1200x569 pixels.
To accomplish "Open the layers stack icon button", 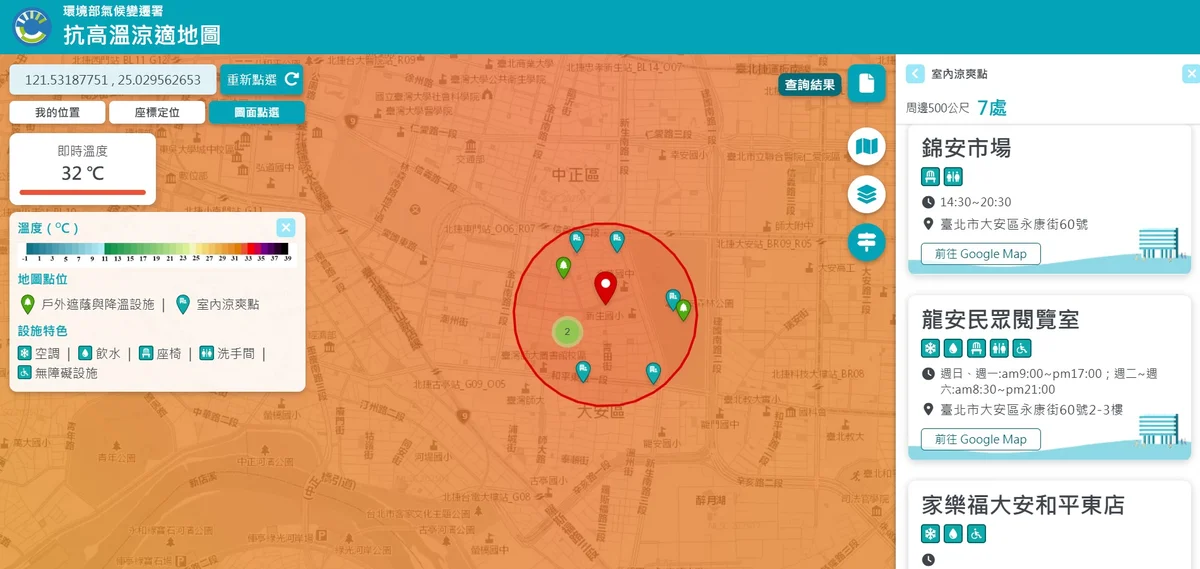I will tap(866, 194).
